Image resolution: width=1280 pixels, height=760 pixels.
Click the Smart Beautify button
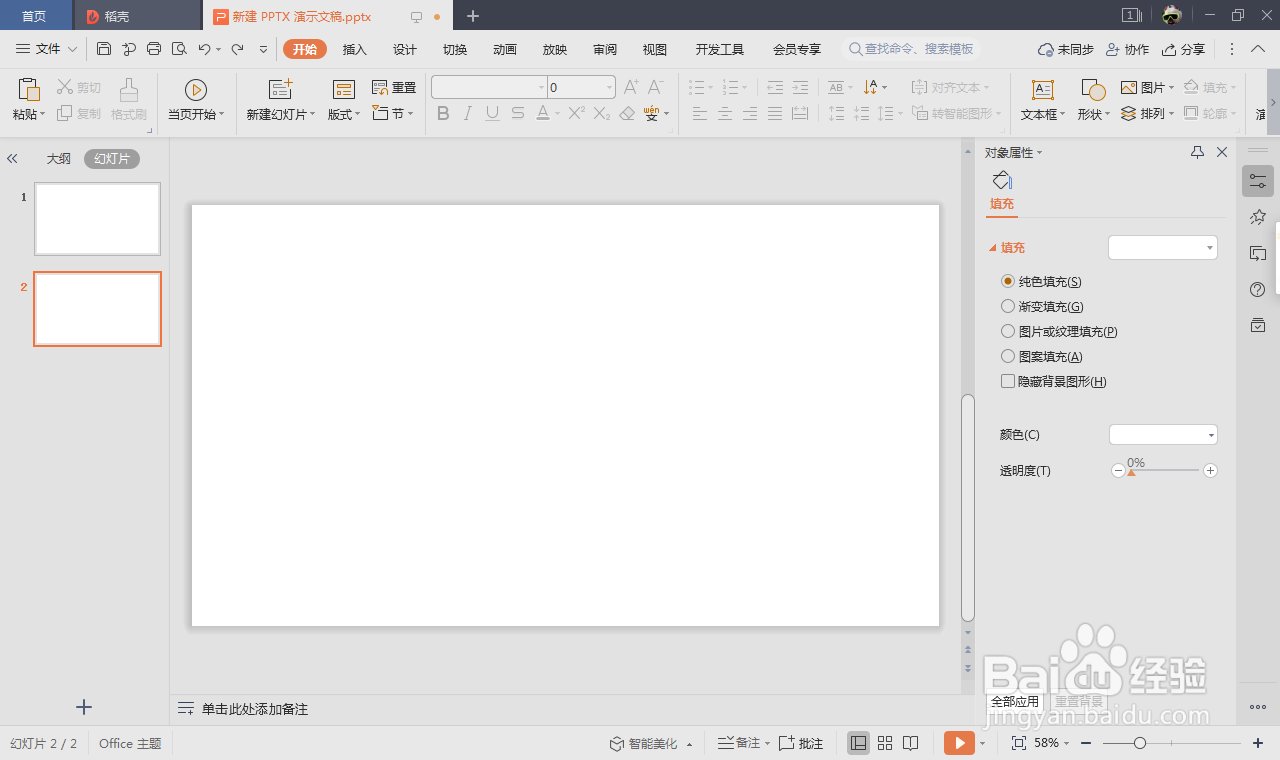pyautogui.click(x=652, y=743)
